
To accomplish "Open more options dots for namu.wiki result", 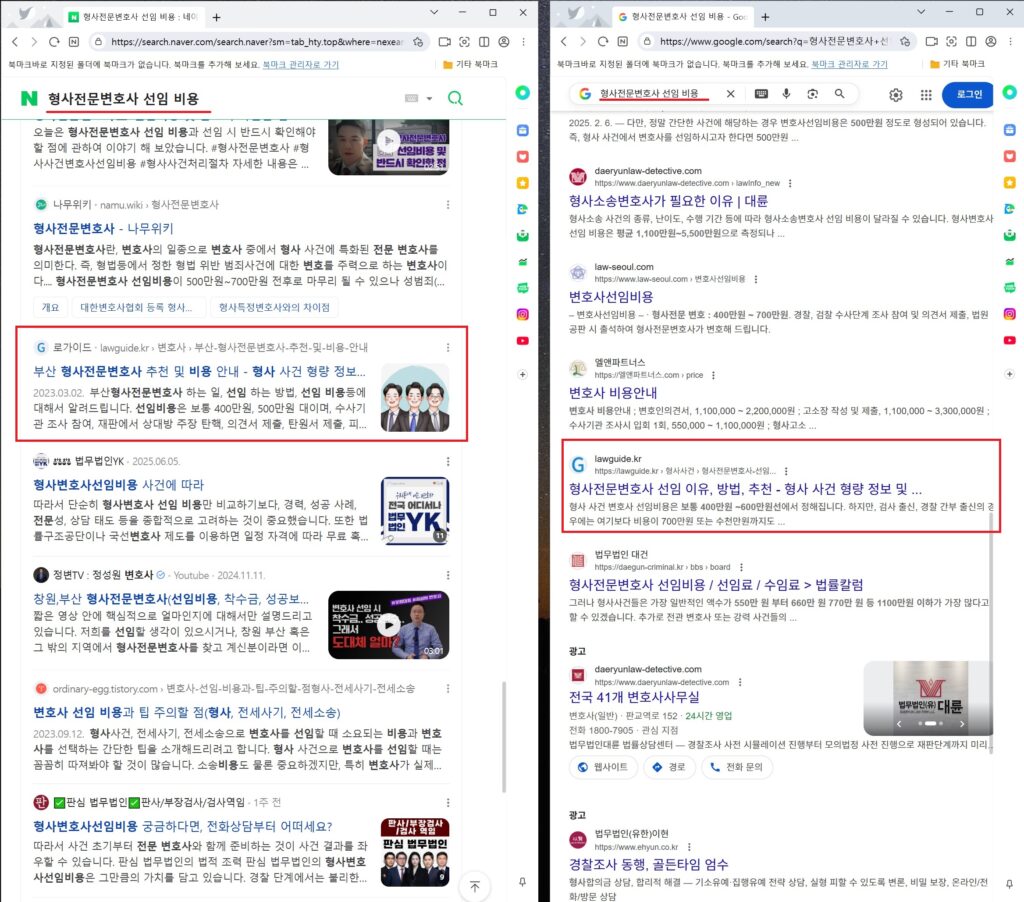I will 448,204.
